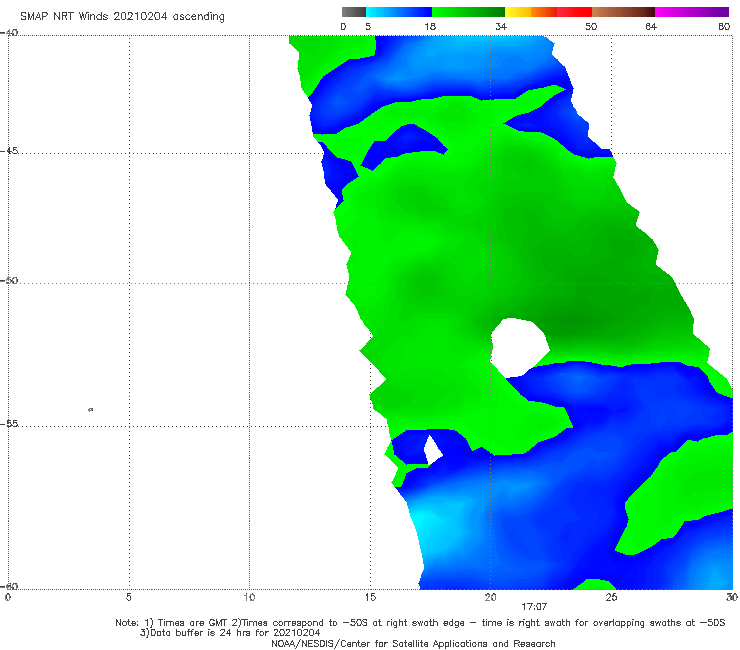Click the latitude axis label '-60'
The image size is (740, 650).
pos(9,587)
